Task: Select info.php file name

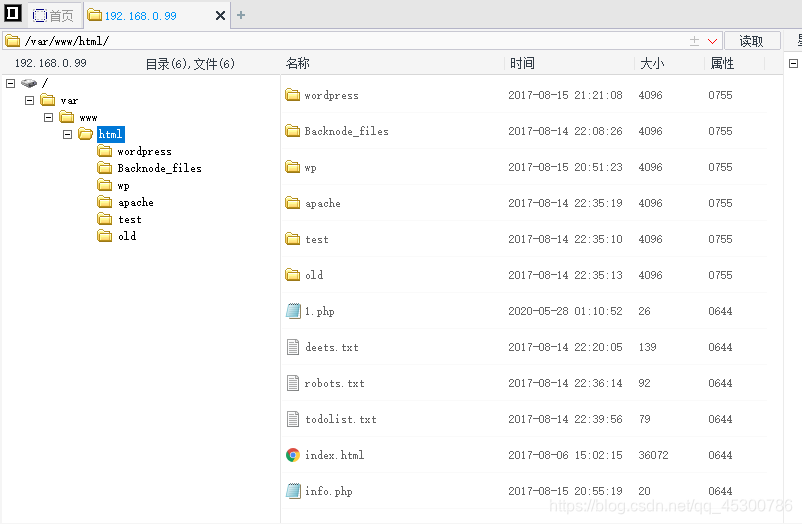Action: (328, 492)
